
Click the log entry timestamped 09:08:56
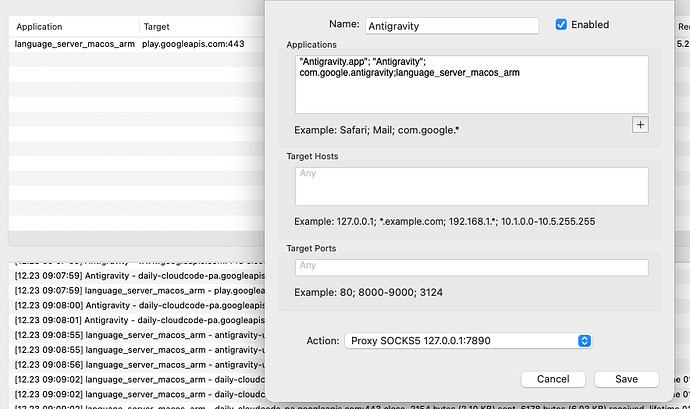139,365
